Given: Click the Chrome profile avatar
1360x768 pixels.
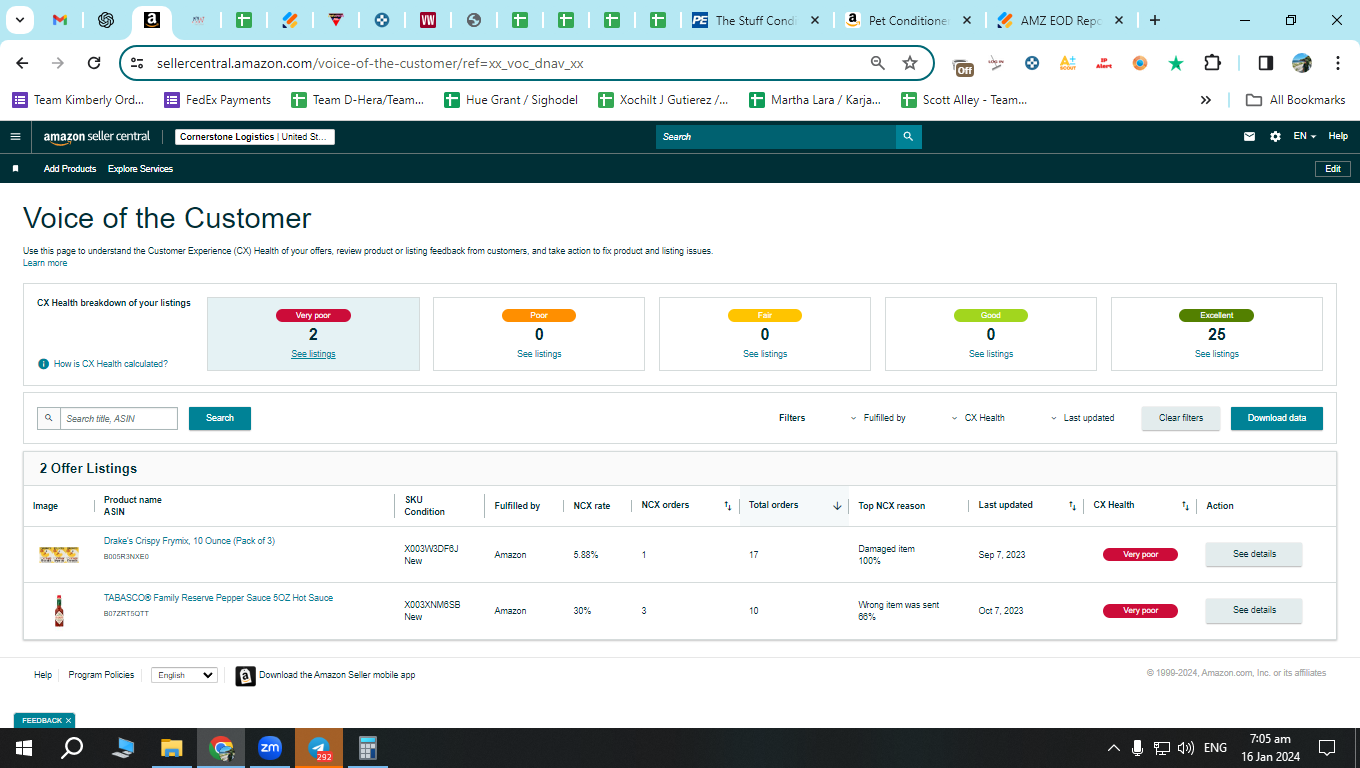Looking at the screenshot, I should pos(1302,63).
